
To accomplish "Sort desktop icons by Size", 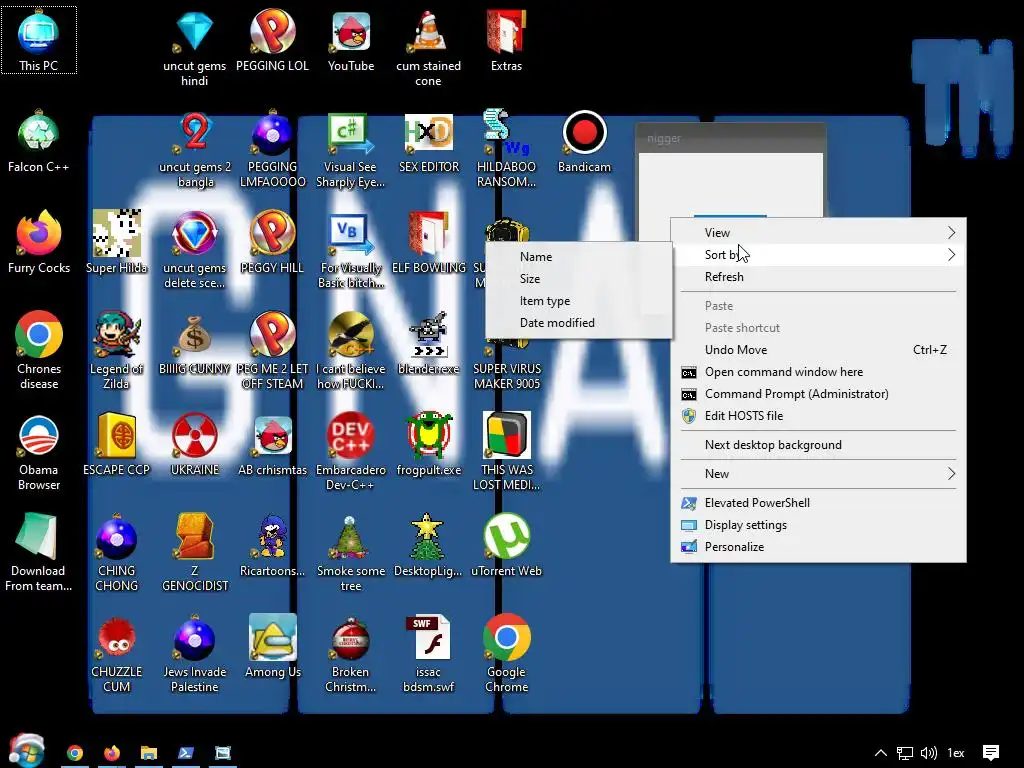I will tap(579, 279).
